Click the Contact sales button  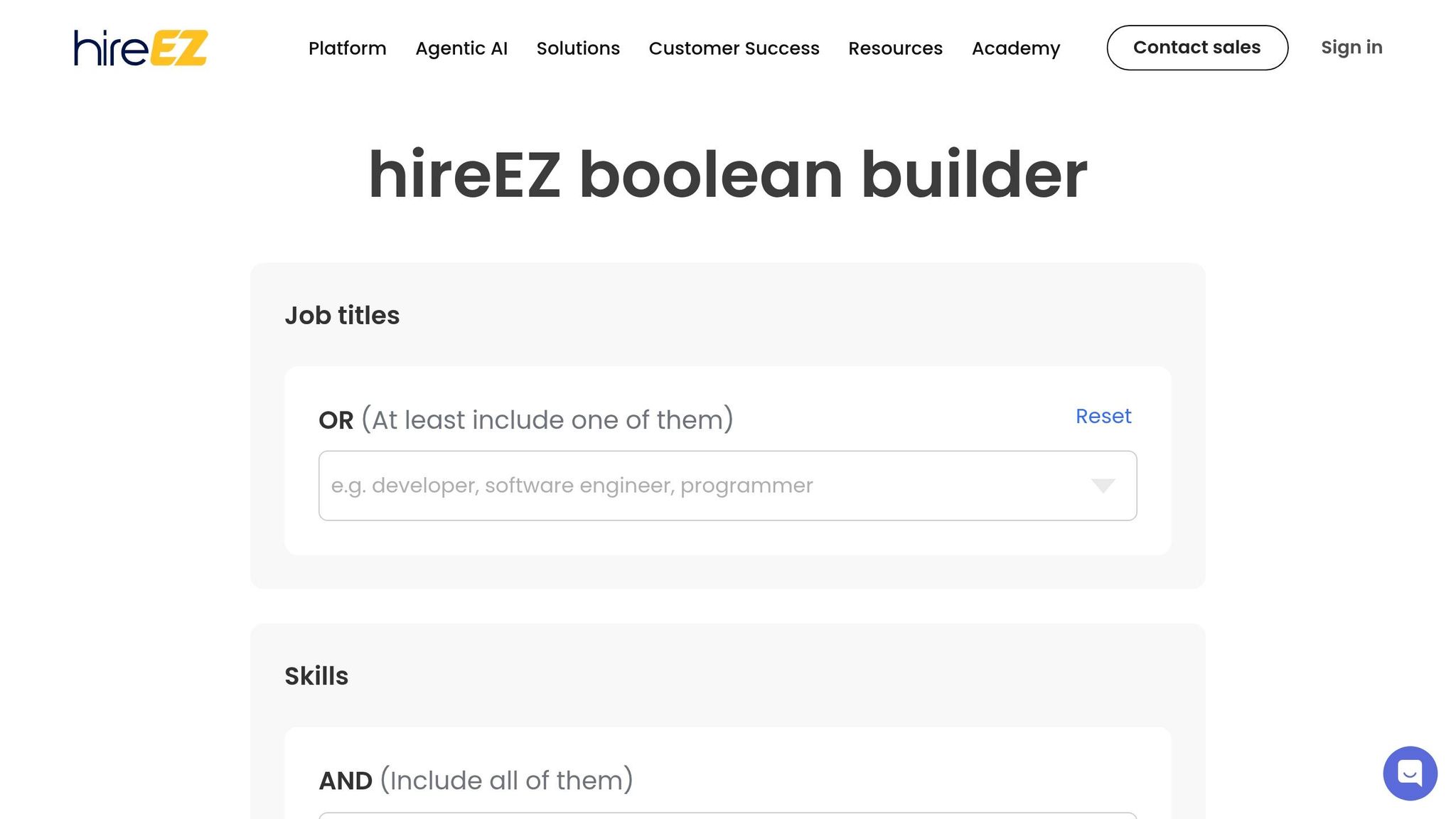(1197, 47)
